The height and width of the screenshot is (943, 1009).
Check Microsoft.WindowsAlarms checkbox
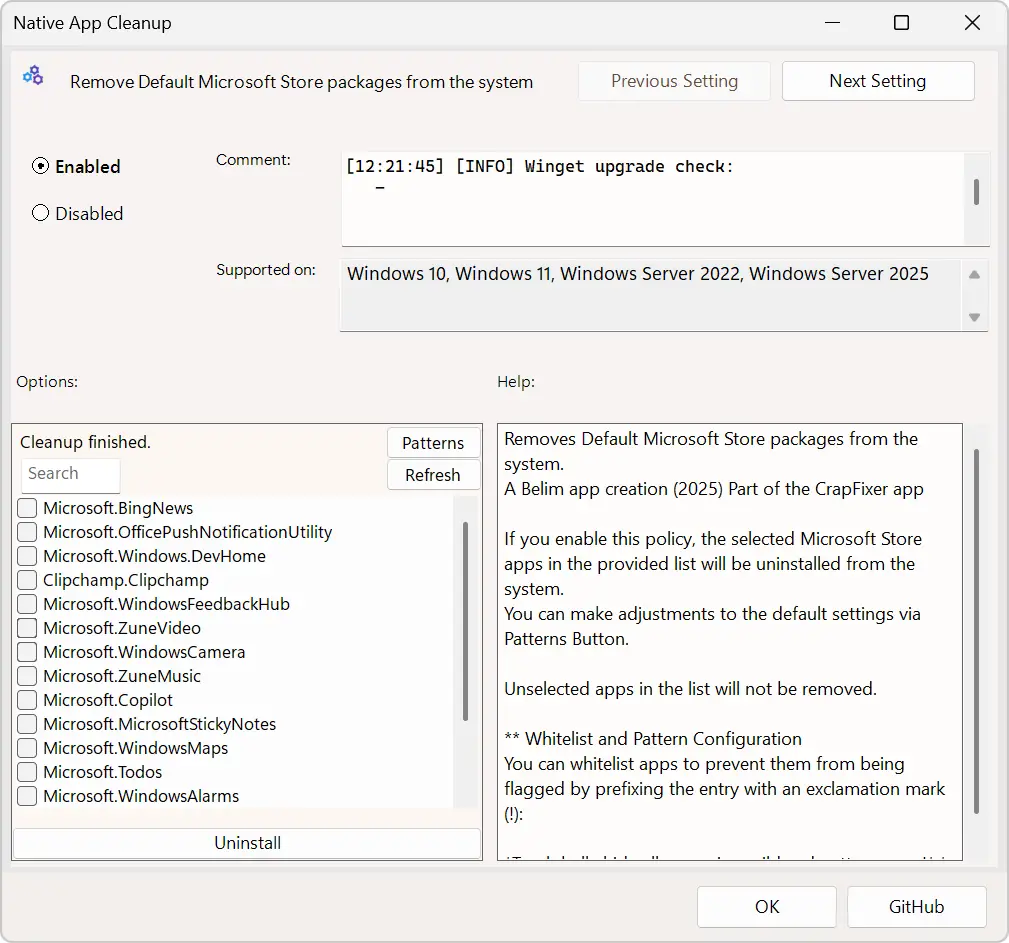coord(27,796)
